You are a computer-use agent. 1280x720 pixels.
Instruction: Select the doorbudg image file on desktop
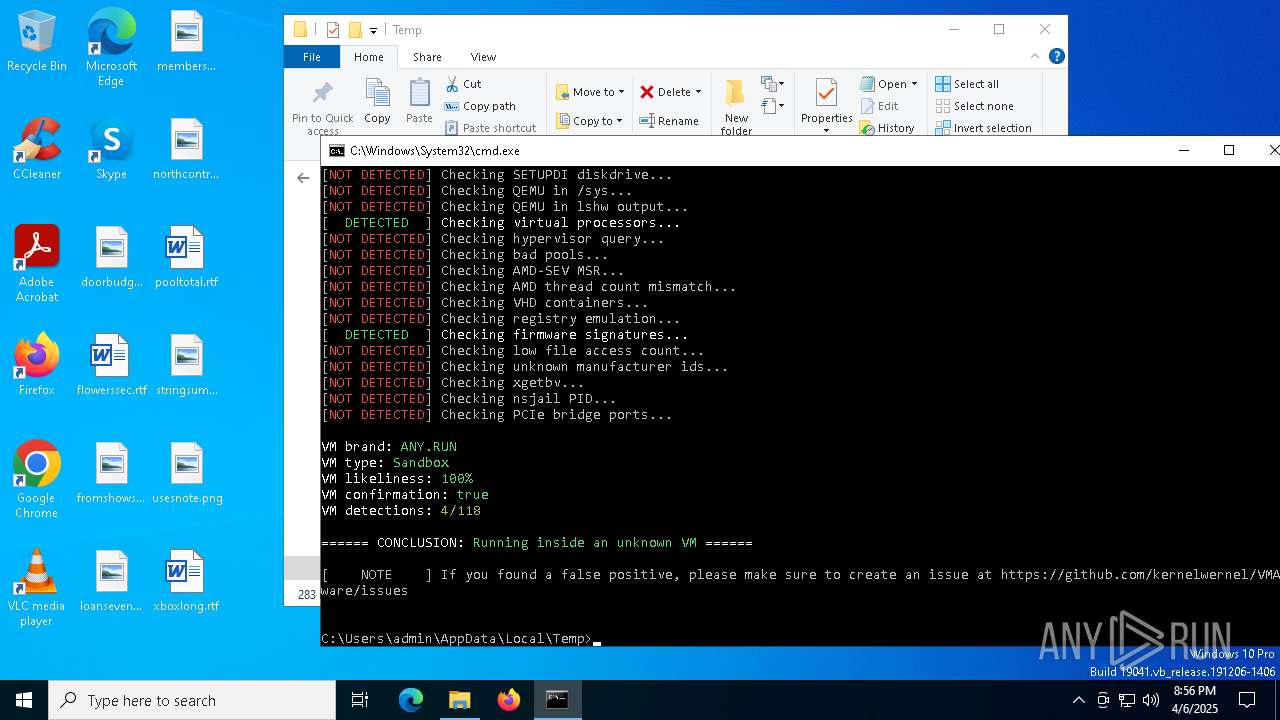pos(111,257)
